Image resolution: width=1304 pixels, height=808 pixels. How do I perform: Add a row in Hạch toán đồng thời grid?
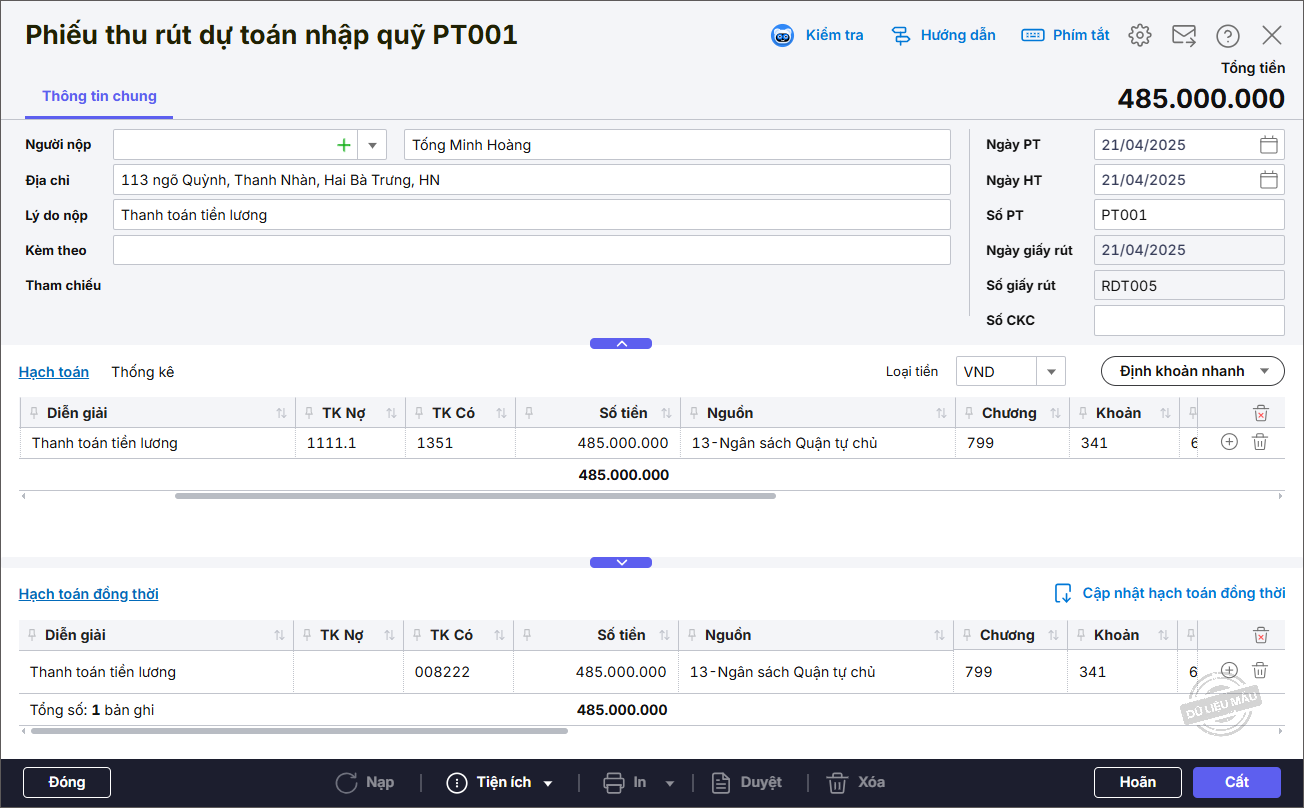pyautogui.click(x=1230, y=671)
